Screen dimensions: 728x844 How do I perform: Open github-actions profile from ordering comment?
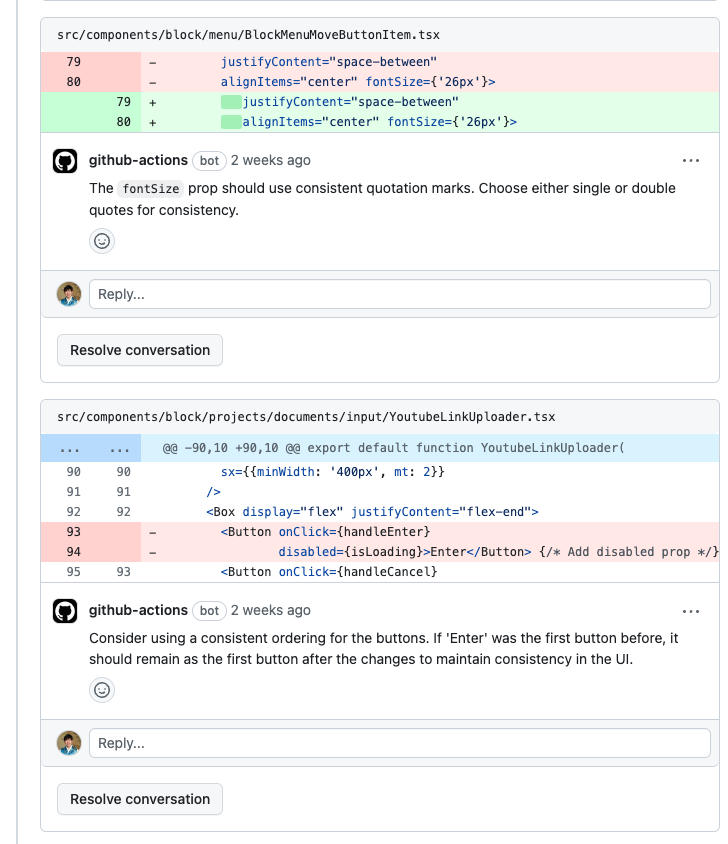[138, 610]
